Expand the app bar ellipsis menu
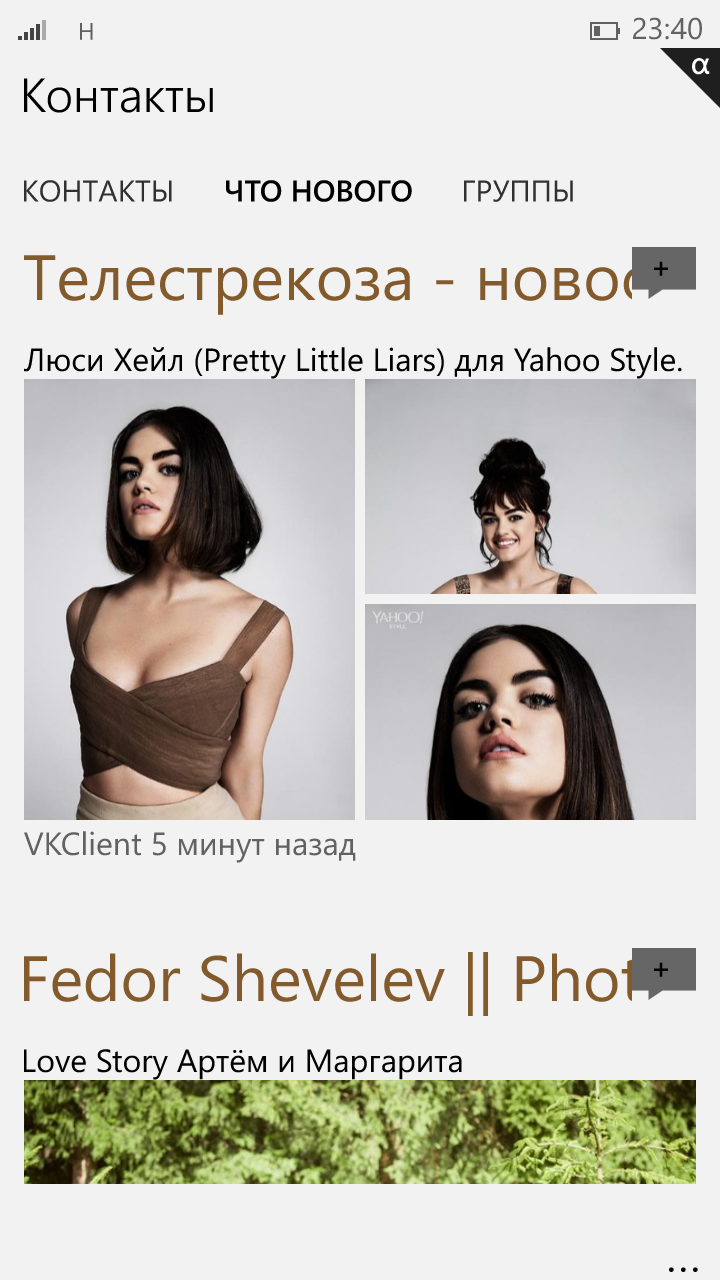Viewport: 720px width, 1280px height. tap(683, 1269)
